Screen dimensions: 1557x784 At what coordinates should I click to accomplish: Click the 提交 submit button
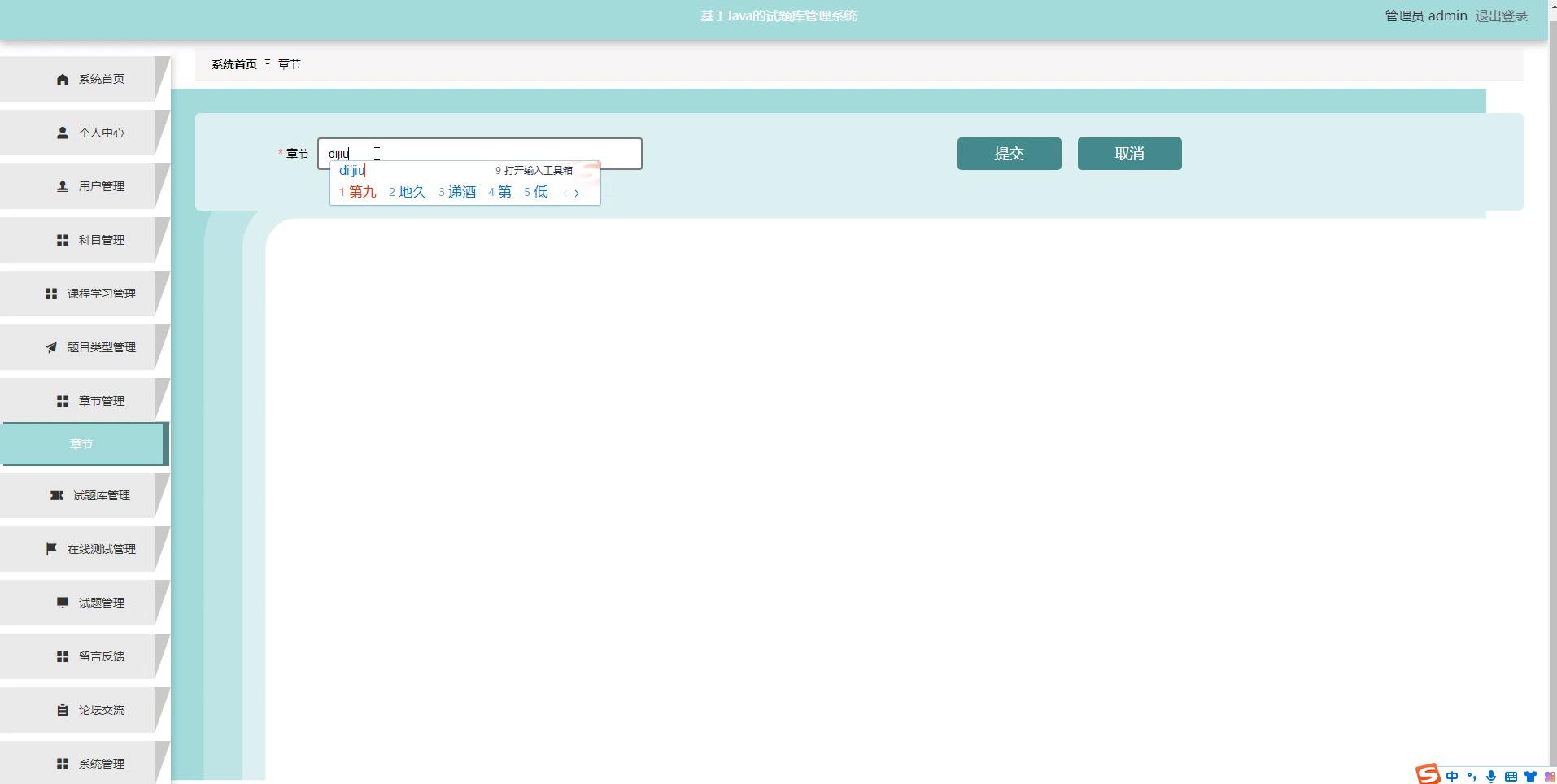(1009, 154)
